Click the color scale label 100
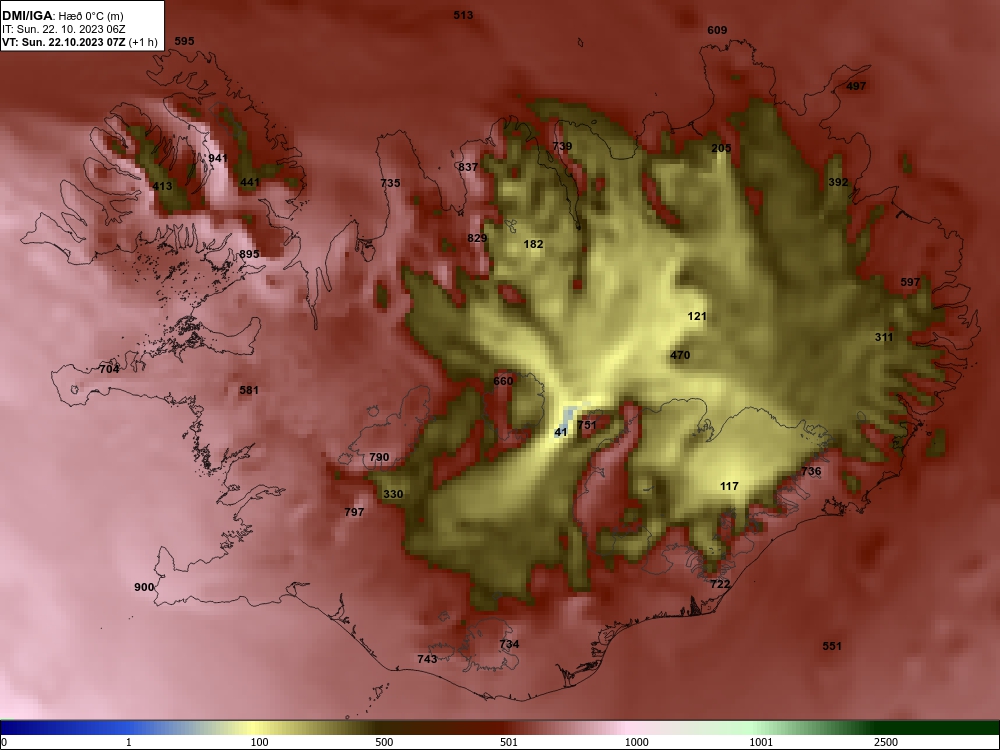The width and height of the screenshot is (1000, 750). (260, 742)
